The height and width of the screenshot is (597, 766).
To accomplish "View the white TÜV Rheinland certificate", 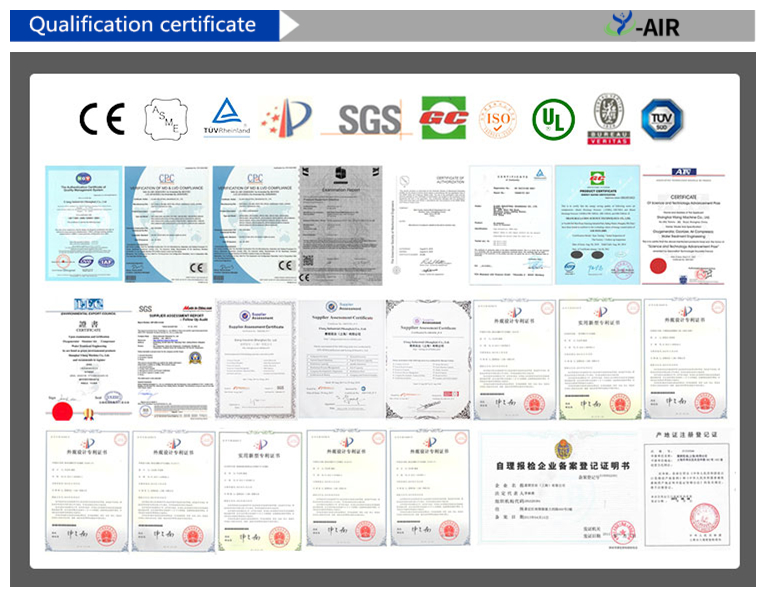I will [x=511, y=225].
